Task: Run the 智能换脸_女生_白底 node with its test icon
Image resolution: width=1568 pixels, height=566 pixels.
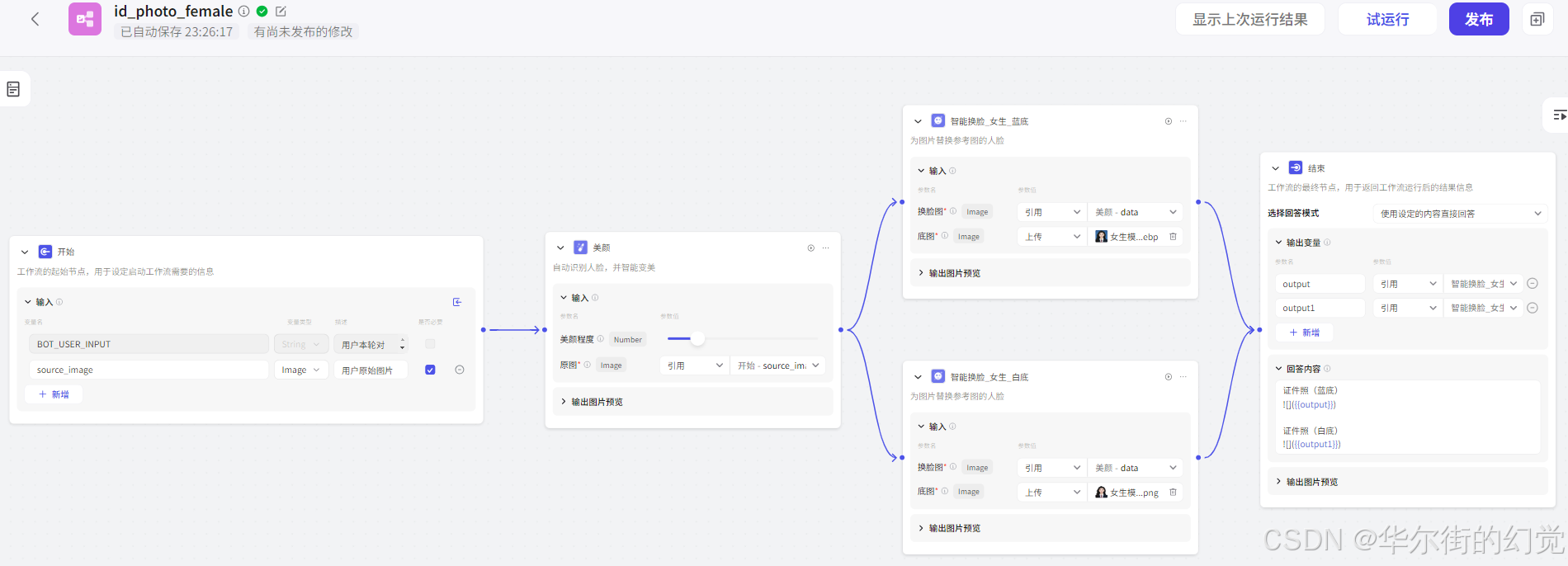Action: [x=1169, y=377]
